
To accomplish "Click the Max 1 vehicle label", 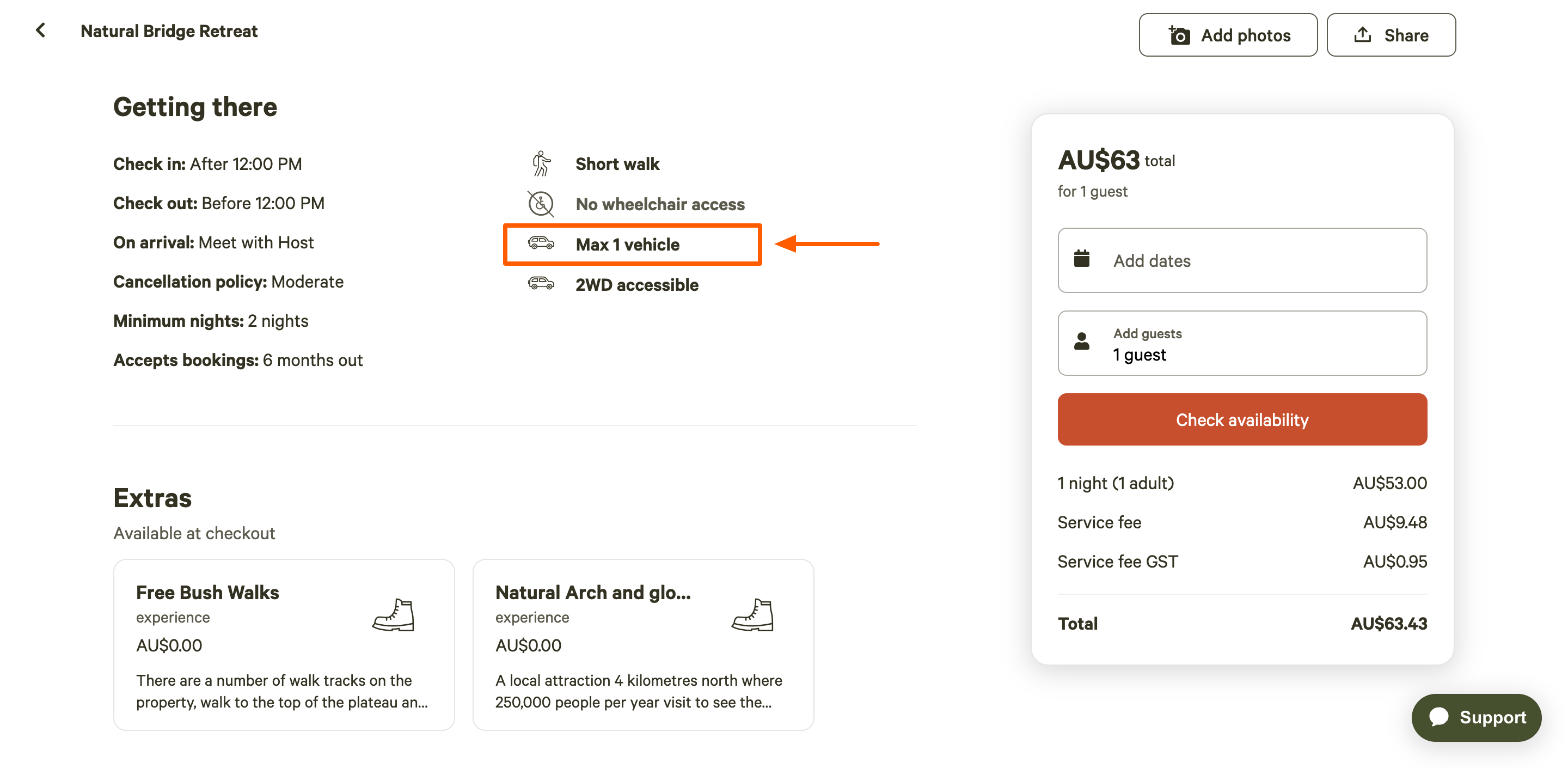I will click(x=628, y=244).
